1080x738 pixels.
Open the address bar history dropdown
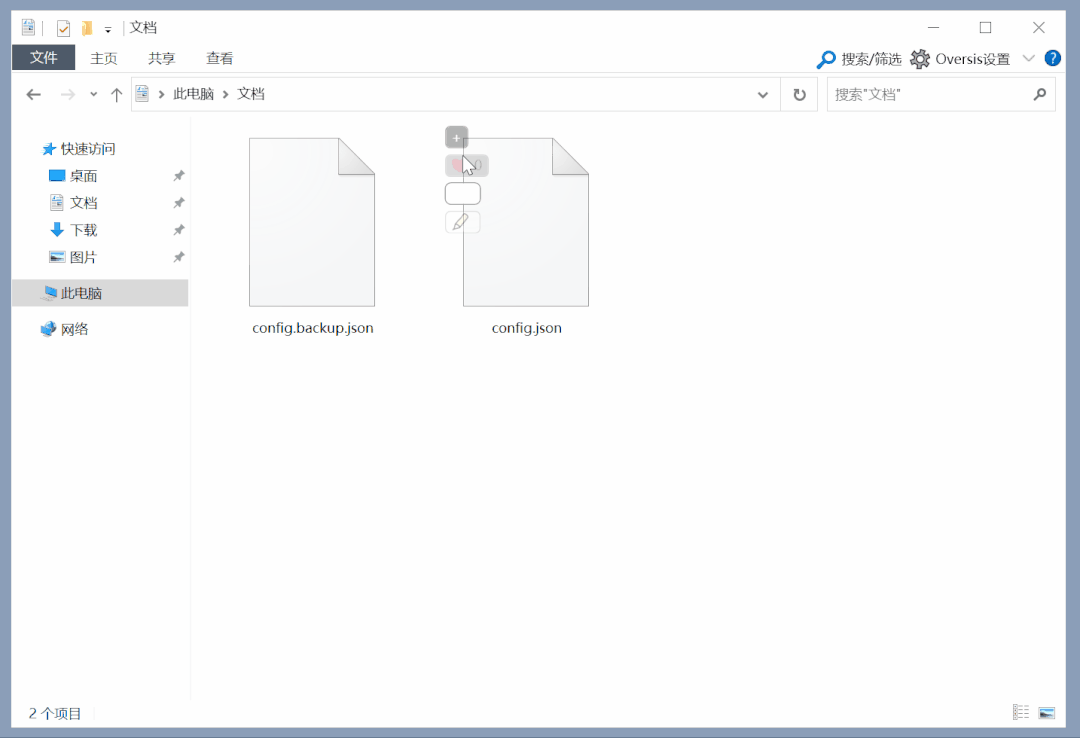pos(762,94)
